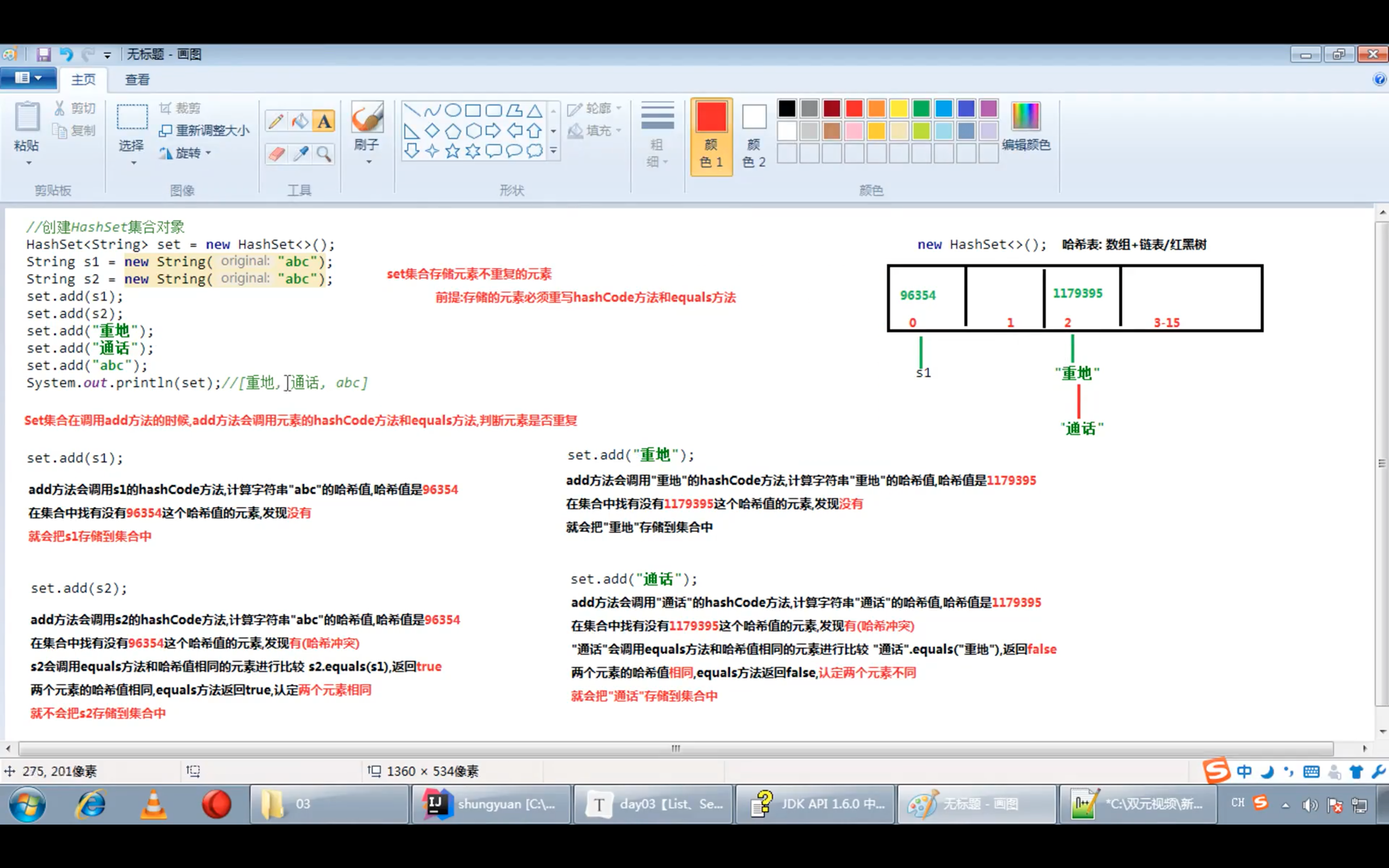Expand the shapes gallery more arrow
This screenshot has width=1389, height=868.
[x=554, y=151]
